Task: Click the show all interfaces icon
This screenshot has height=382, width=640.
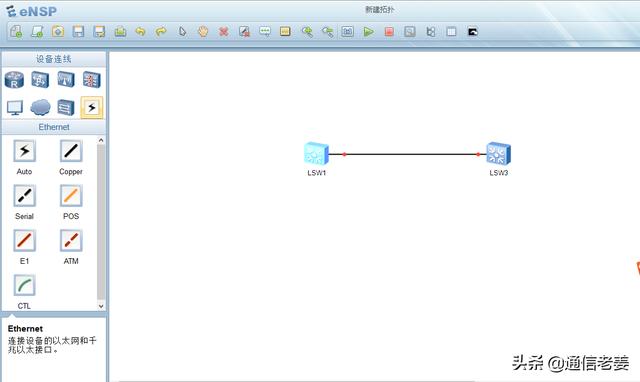Action: pos(431,31)
